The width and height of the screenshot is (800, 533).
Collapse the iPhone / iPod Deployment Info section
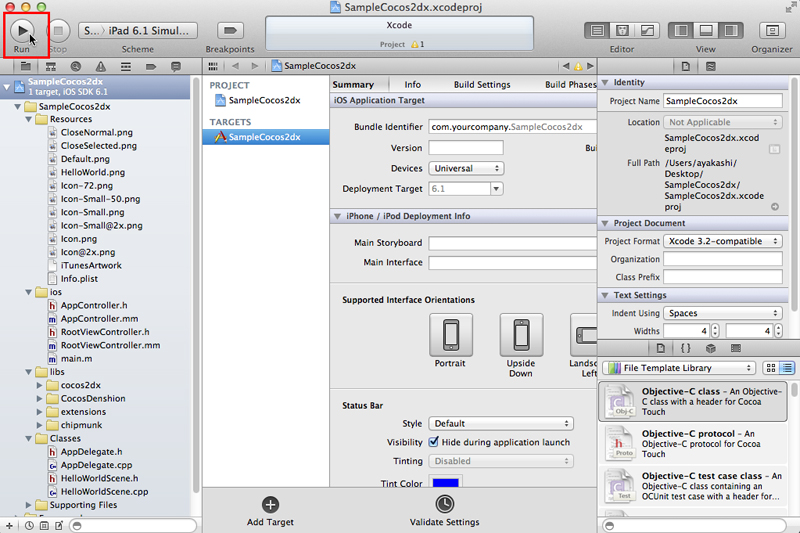pos(337,216)
